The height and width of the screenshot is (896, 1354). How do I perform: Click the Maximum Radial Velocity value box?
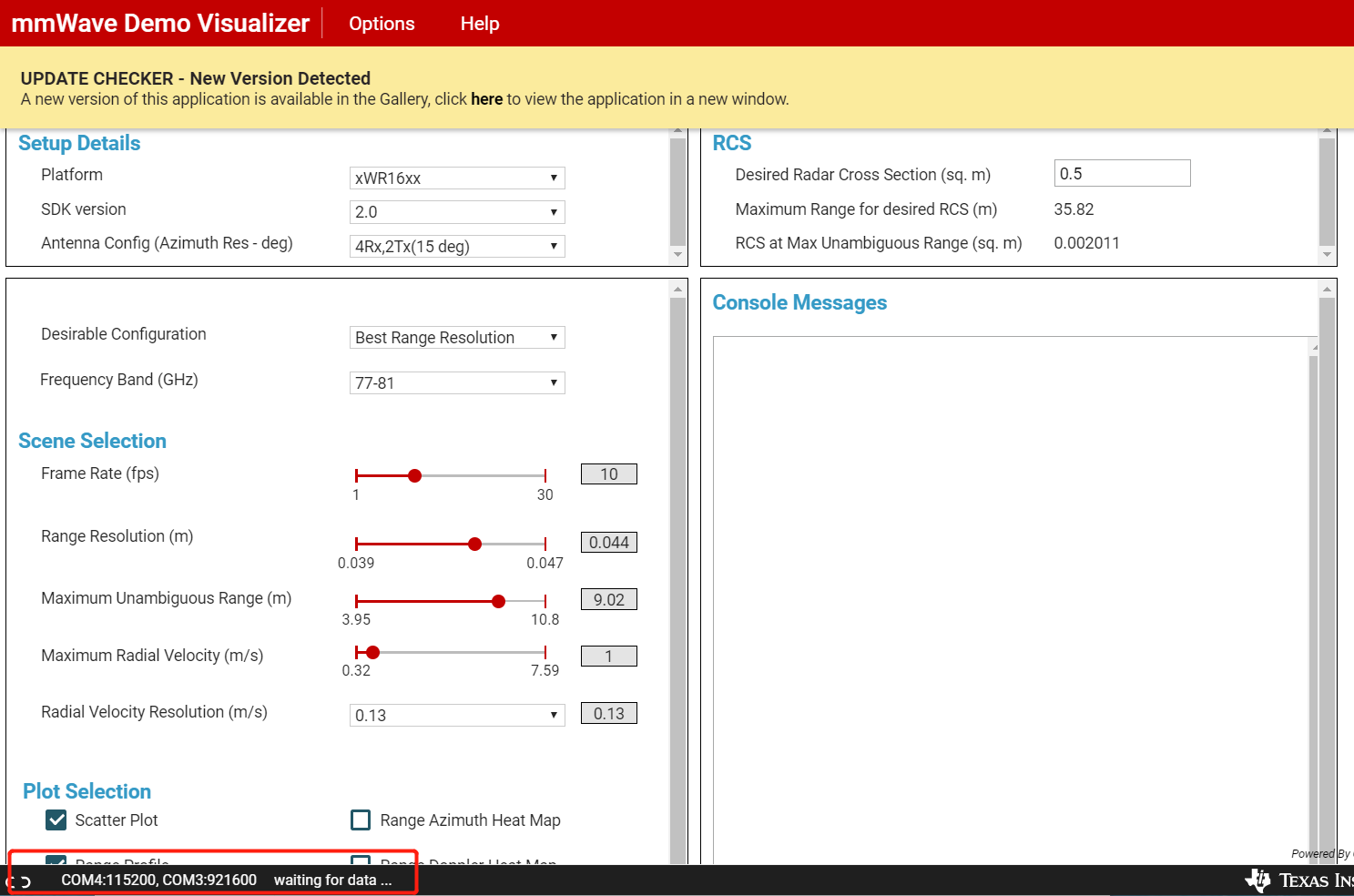609,657
